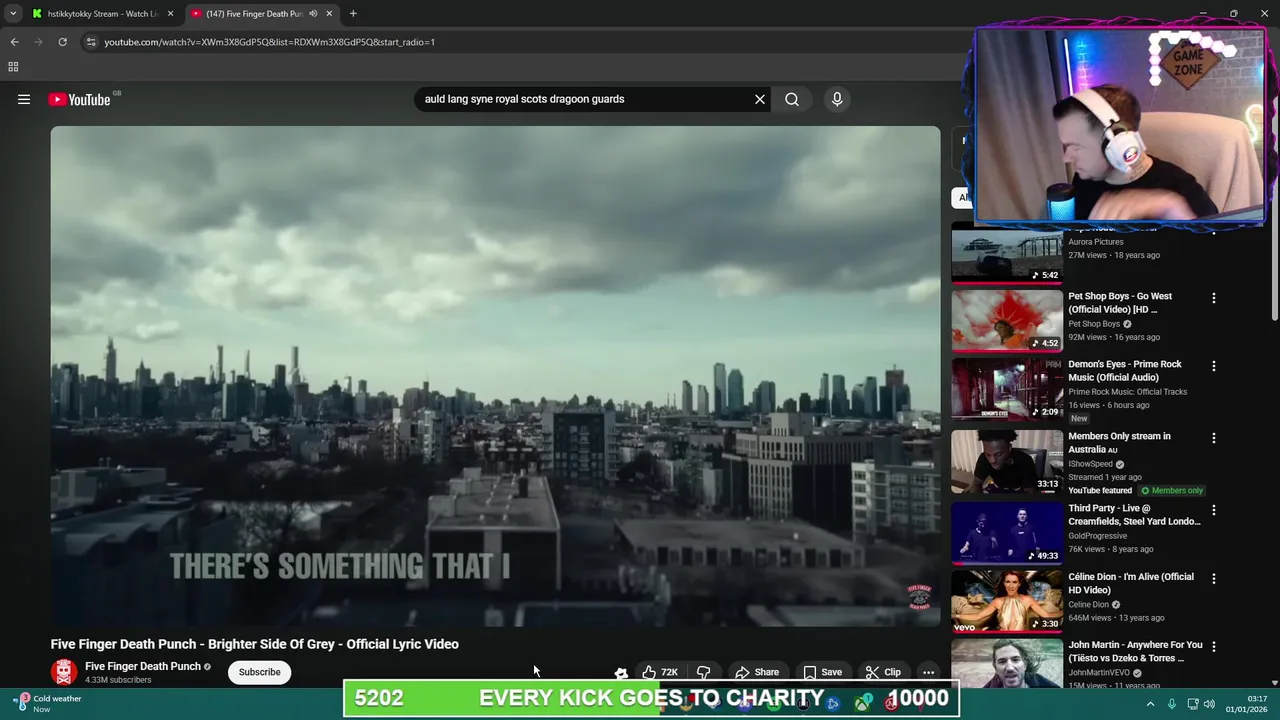Open options menu for Céline Dion video

pos(1214,578)
